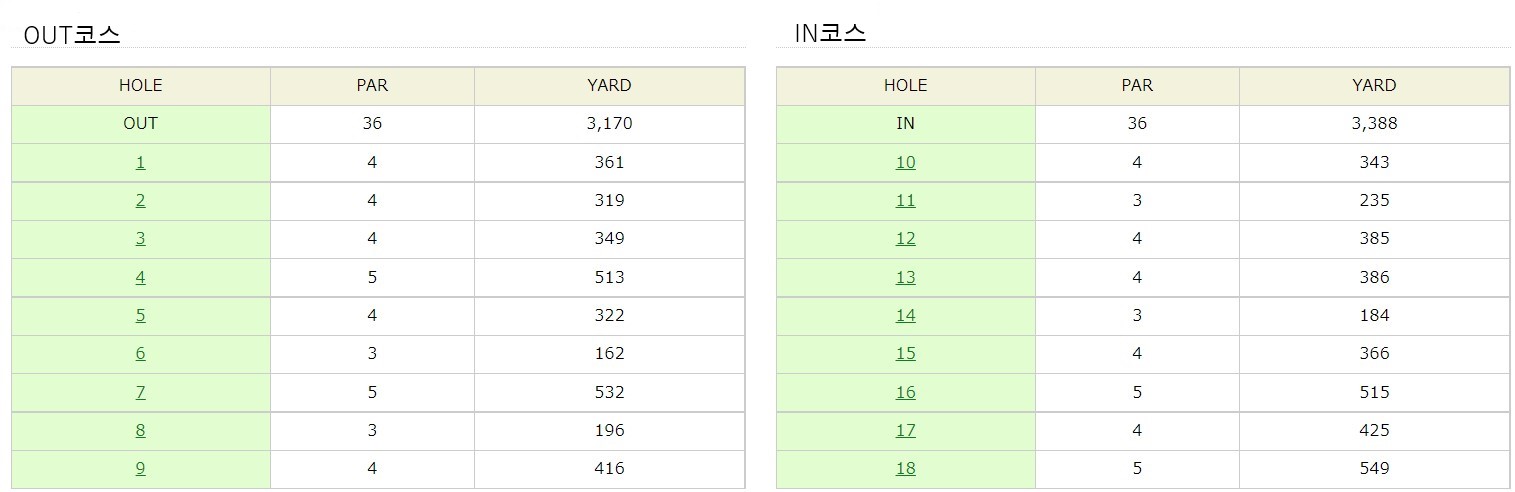Open hole 1 link in OUT course
1515x492 pixels.
click(x=140, y=162)
